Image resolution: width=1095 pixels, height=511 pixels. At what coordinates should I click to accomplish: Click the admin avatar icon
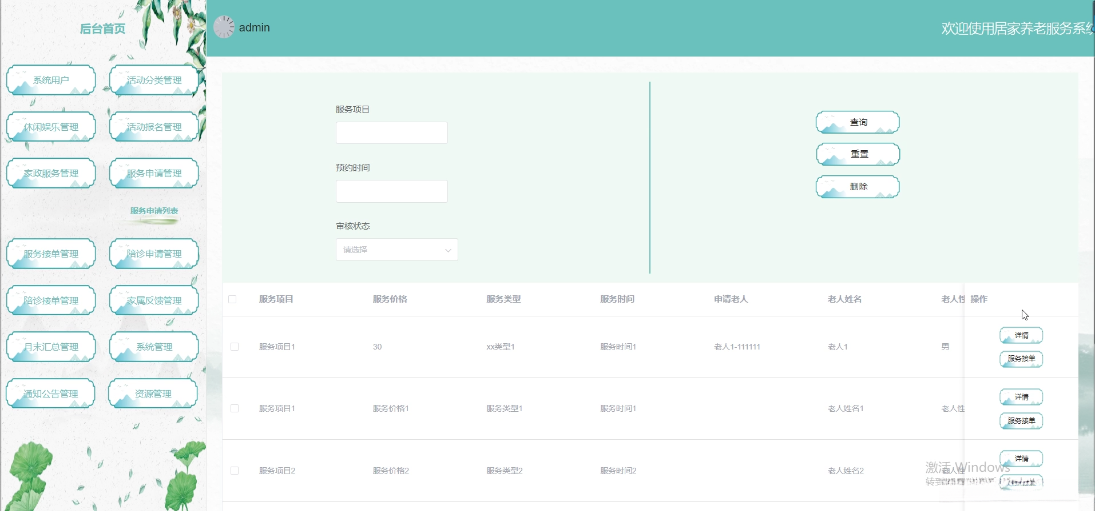point(223,27)
